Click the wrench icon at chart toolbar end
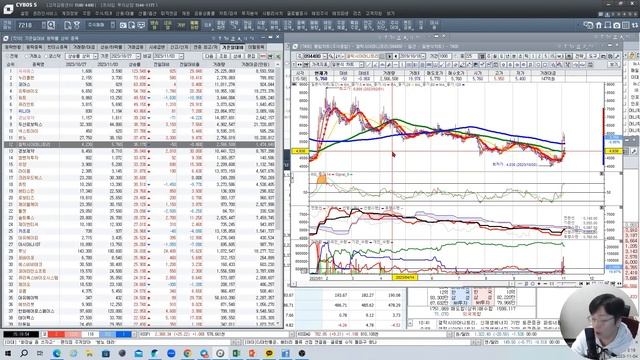This screenshot has height=360, width=640. 617,56
